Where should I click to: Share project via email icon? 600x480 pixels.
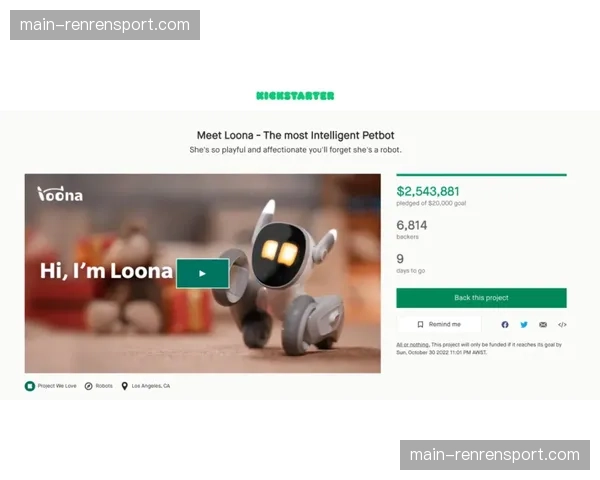[x=543, y=325]
